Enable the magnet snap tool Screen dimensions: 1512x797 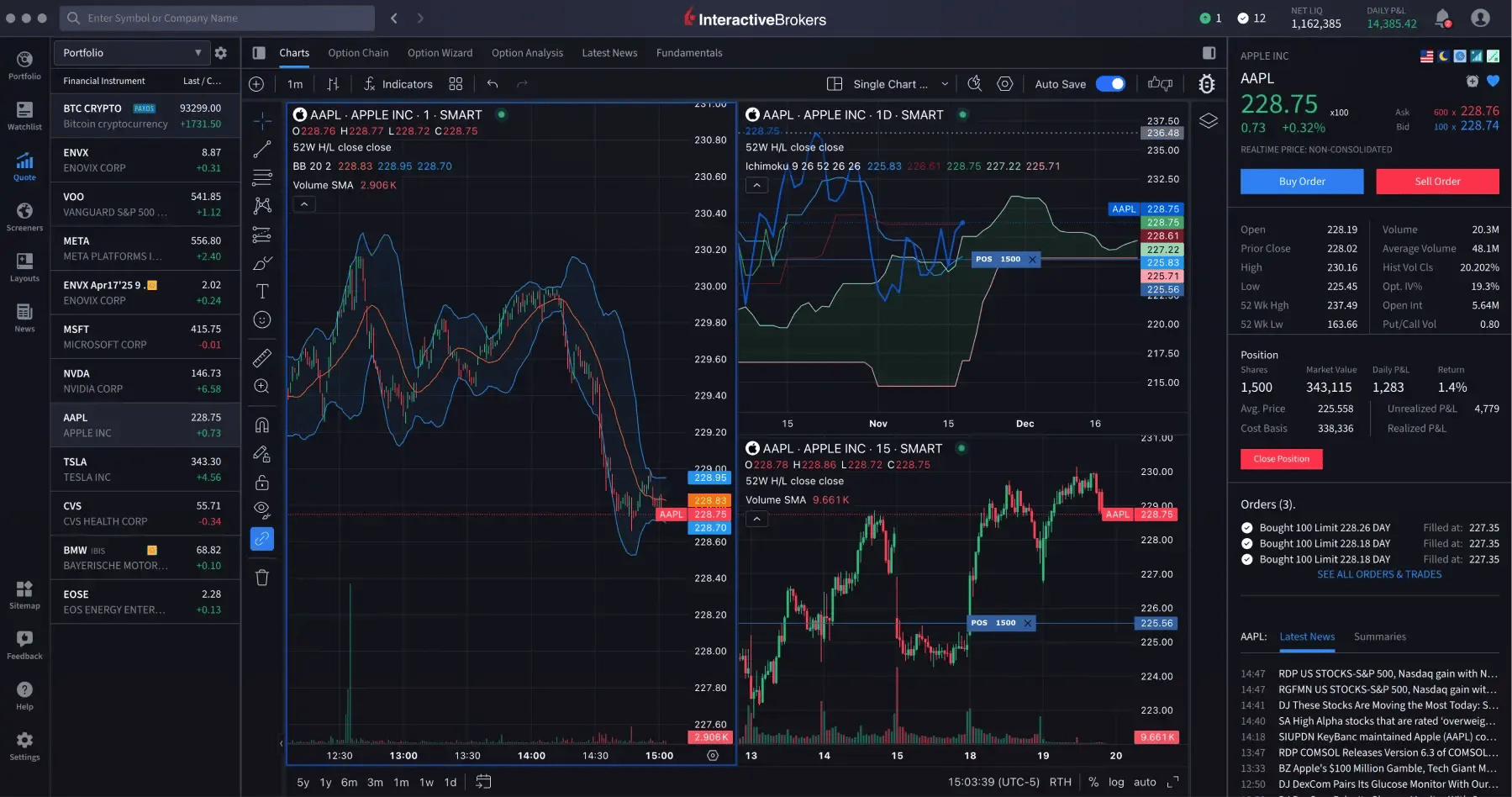tap(261, 424)
